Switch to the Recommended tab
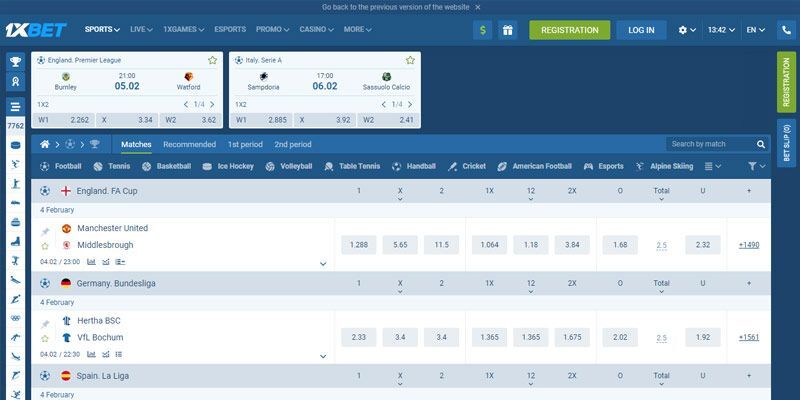The width and height of the screenshot is (800, 400). [x=189, y=144]
